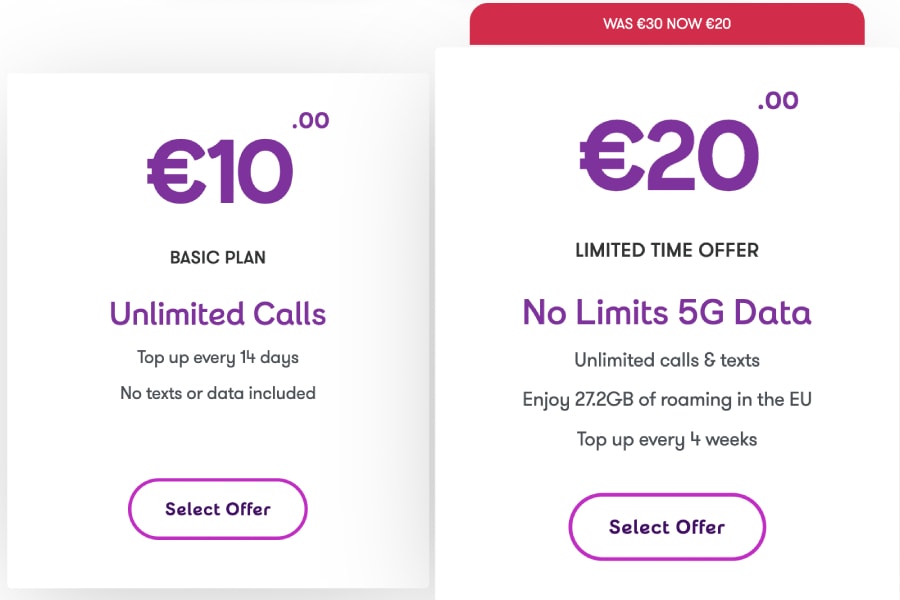
Task: Click the euro symbol in the €10 price
Action: [176, 172]
